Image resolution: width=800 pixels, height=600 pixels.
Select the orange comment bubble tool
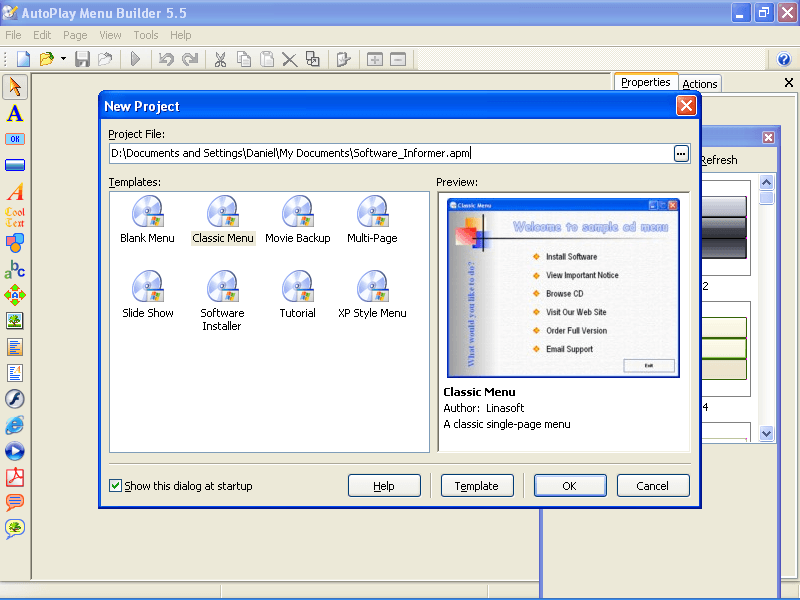pyautogui.click(x=15, y=502)
